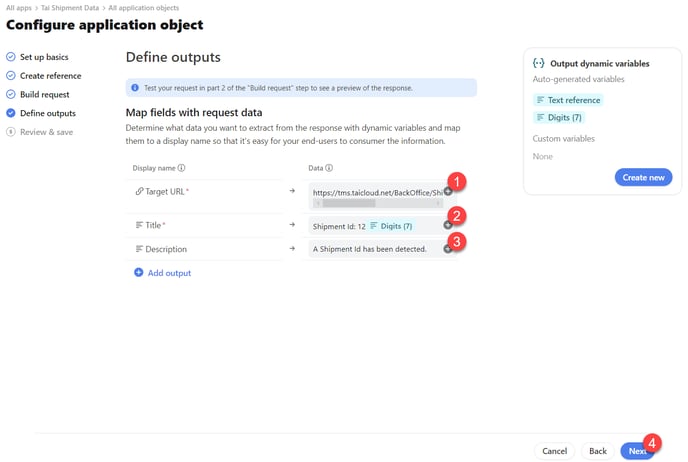Viewport: 688px width, 462px height.
Task: Click the Digits (7) chip inside Title field
Action: (x=391, y=226)
